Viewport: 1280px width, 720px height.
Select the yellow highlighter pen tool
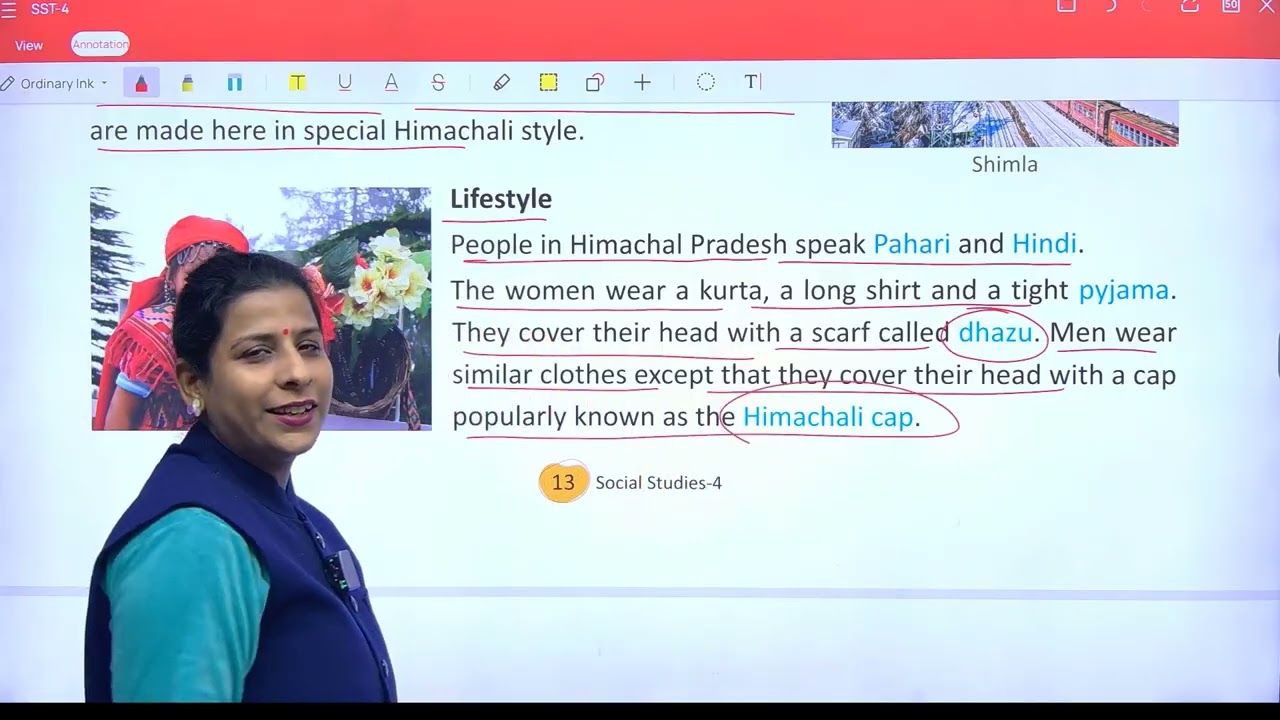pos(187,83)
